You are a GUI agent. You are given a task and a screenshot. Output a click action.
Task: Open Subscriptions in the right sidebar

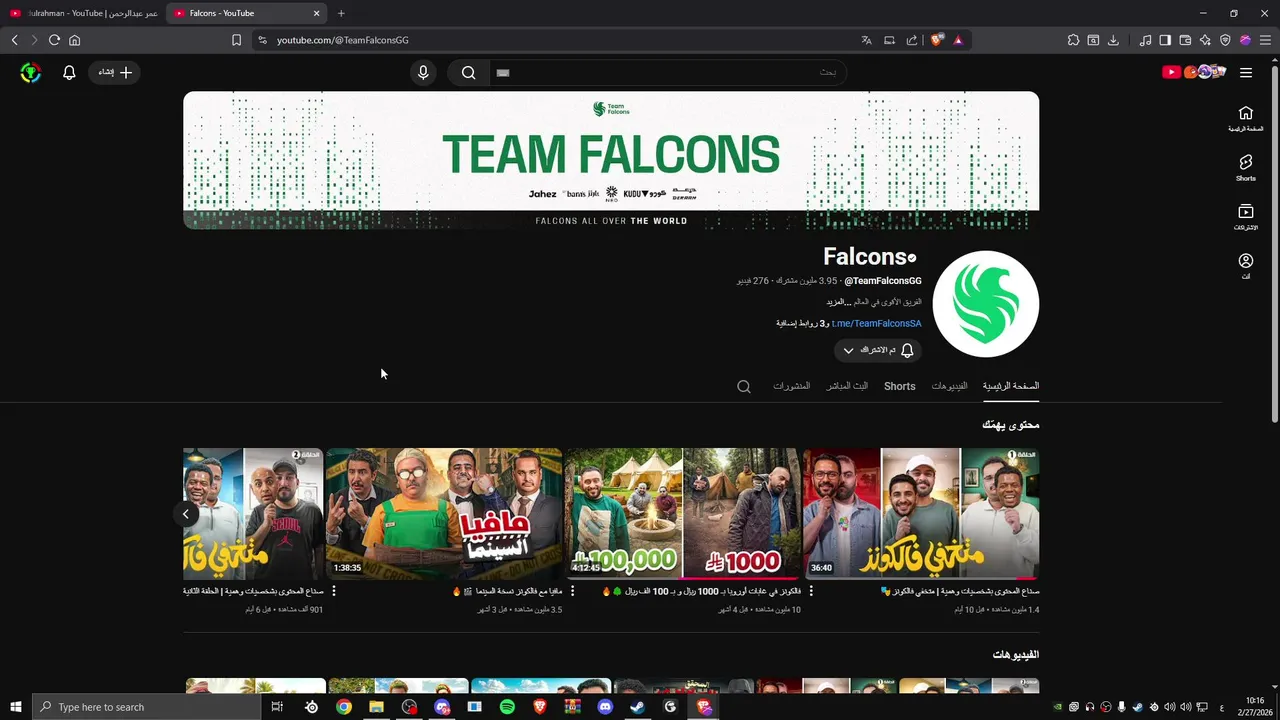click(x=1245, y=217)
